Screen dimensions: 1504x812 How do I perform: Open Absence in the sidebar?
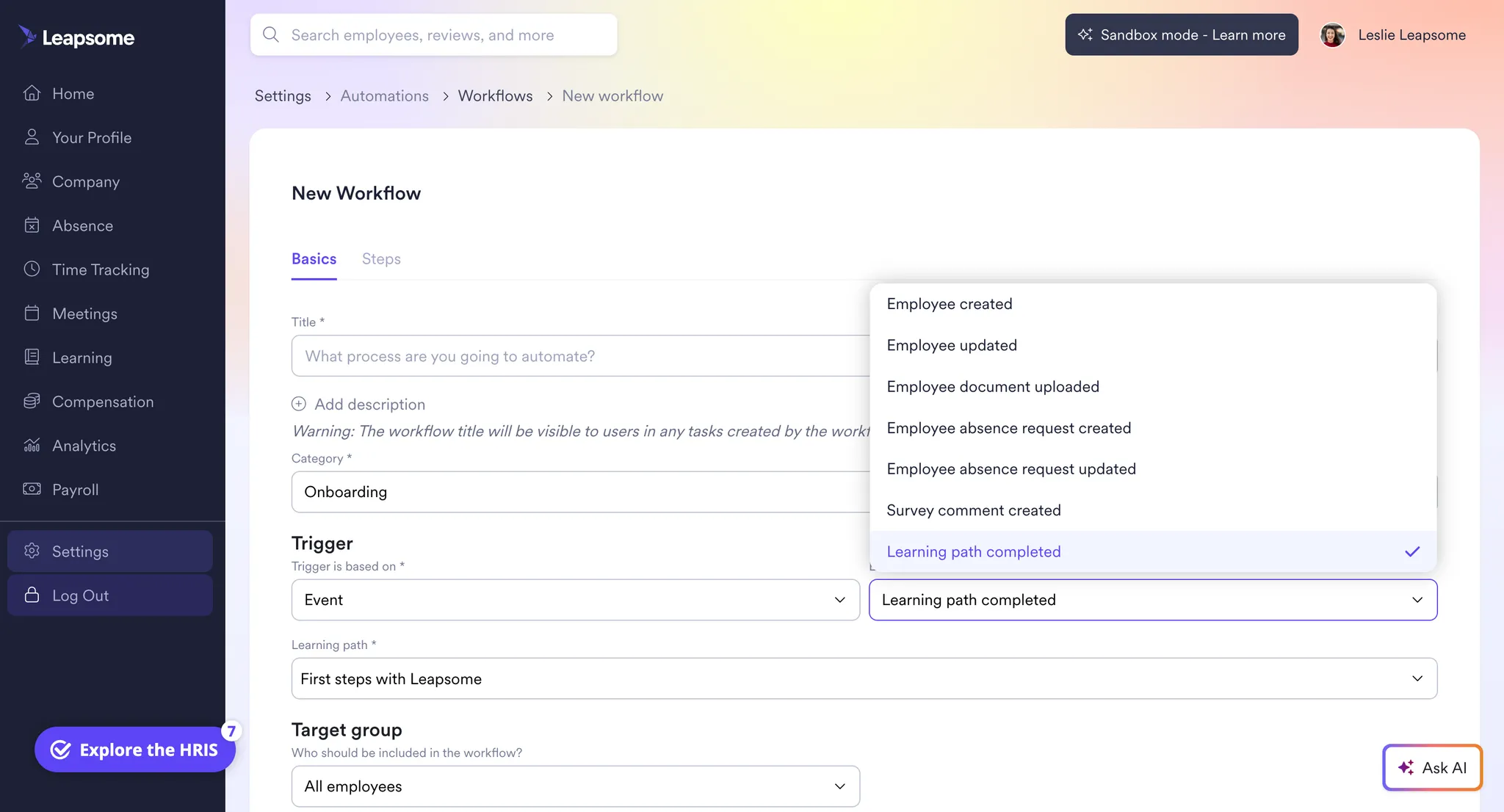point(82,225)
